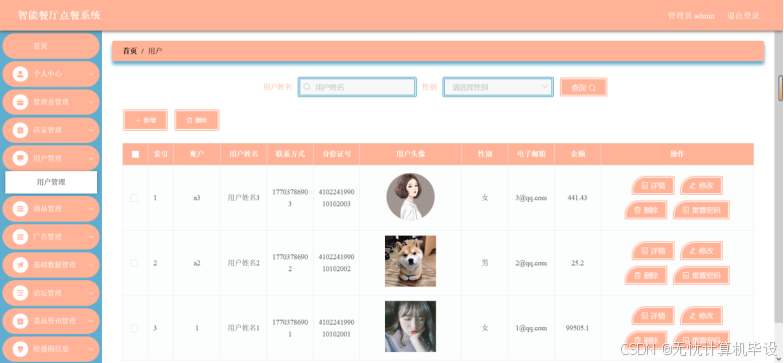Expand 菜品资讯管理 using its chevron
This screenshot has height=363, width=784.
91,320
